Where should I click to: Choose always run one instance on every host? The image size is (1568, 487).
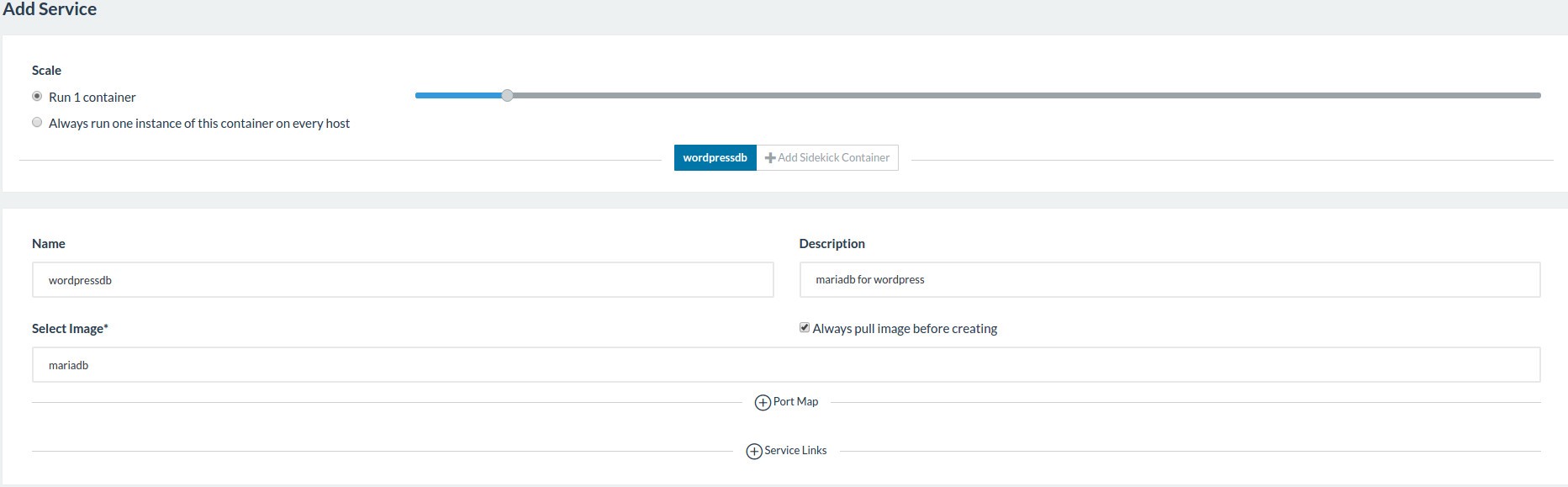click(x=37, y=123)
